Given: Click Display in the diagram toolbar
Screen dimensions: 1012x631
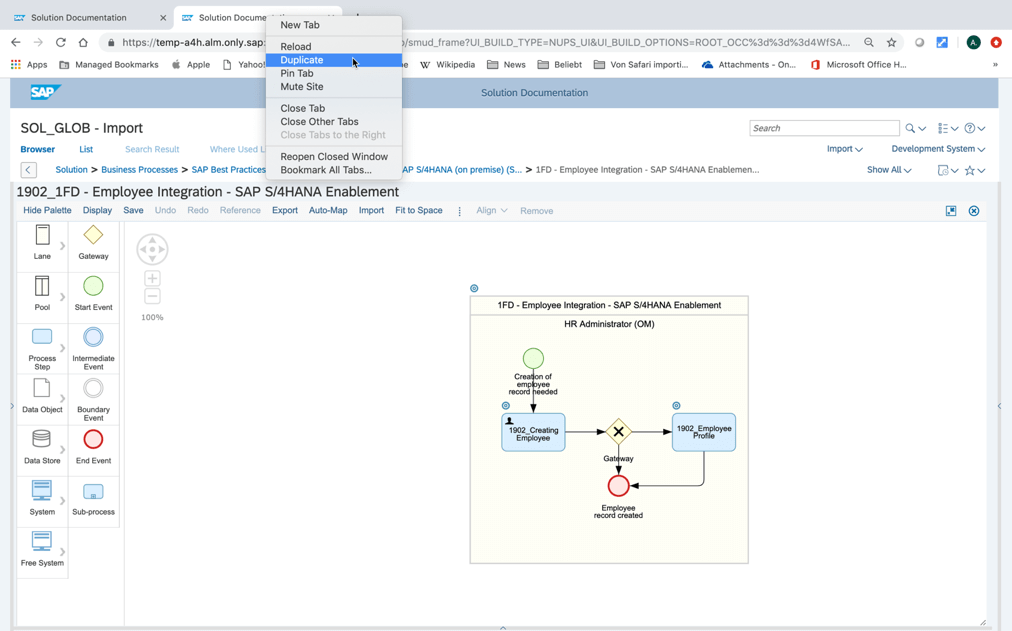Looking at the screenshot, I should [x=97, y=210].
